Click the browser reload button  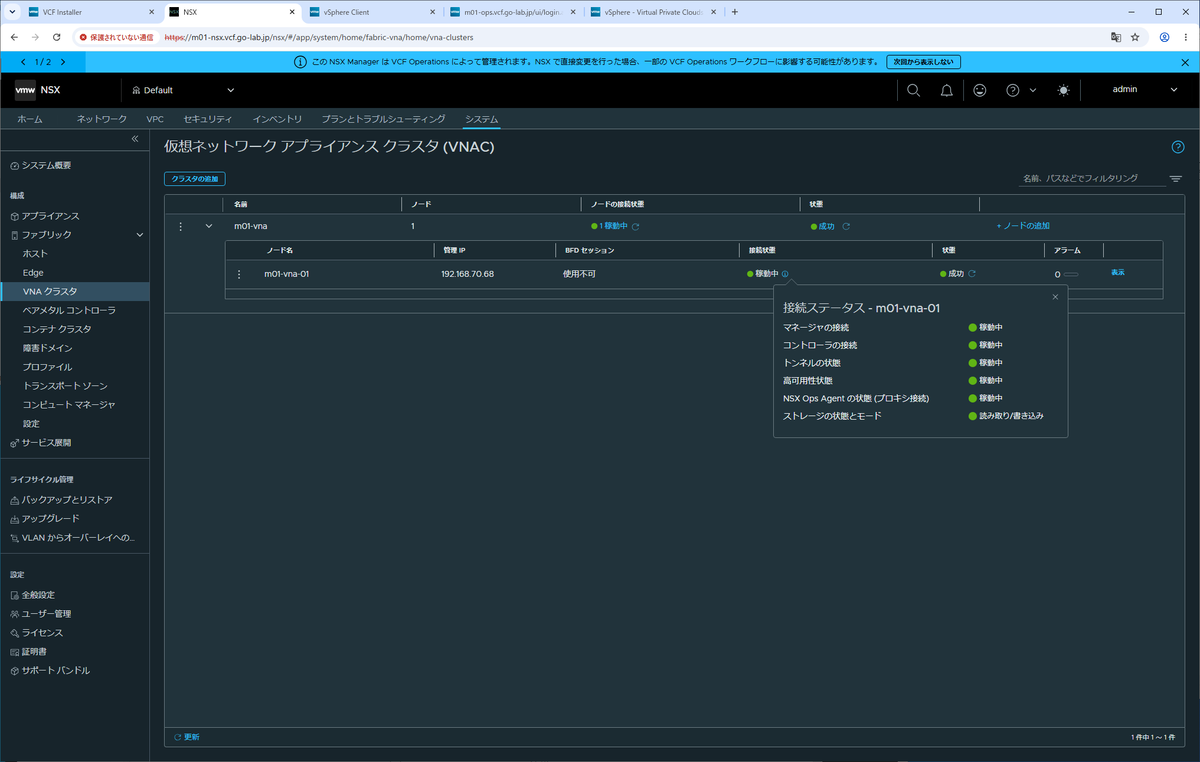[x=57, y=37]
